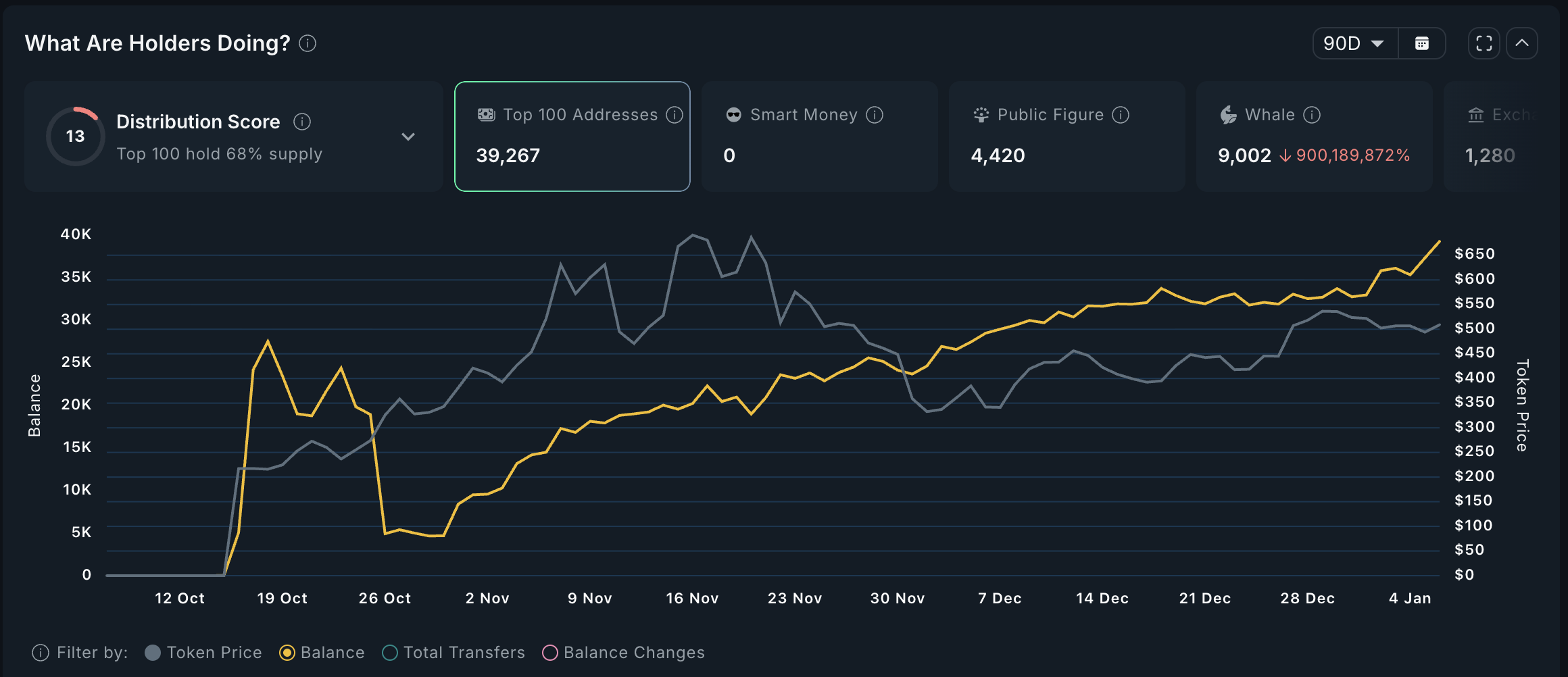Collapse the holders panel with up chevron
1568x677 pixels.
(x=1522, y=44)
